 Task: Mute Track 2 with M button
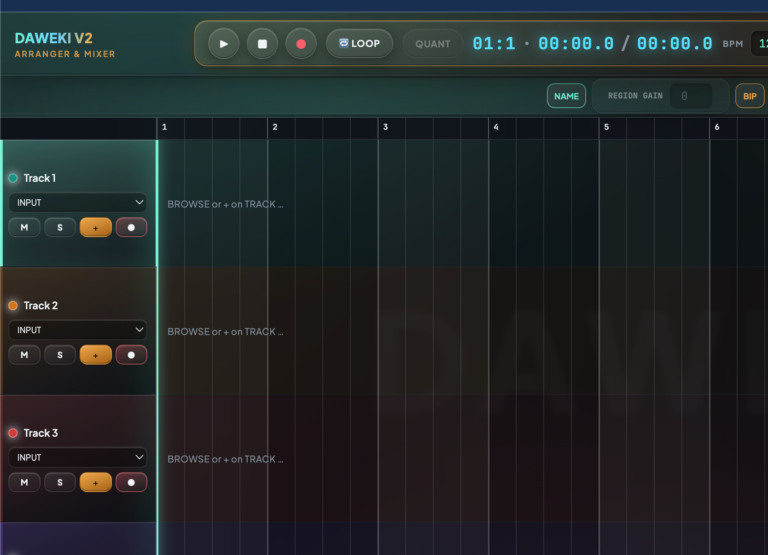pyautogui.click(x=24, y=355)
